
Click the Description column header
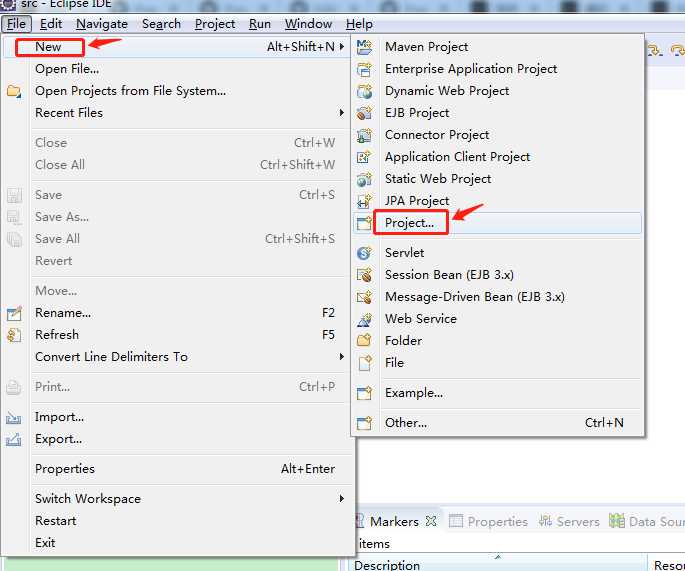coord(498,564)
